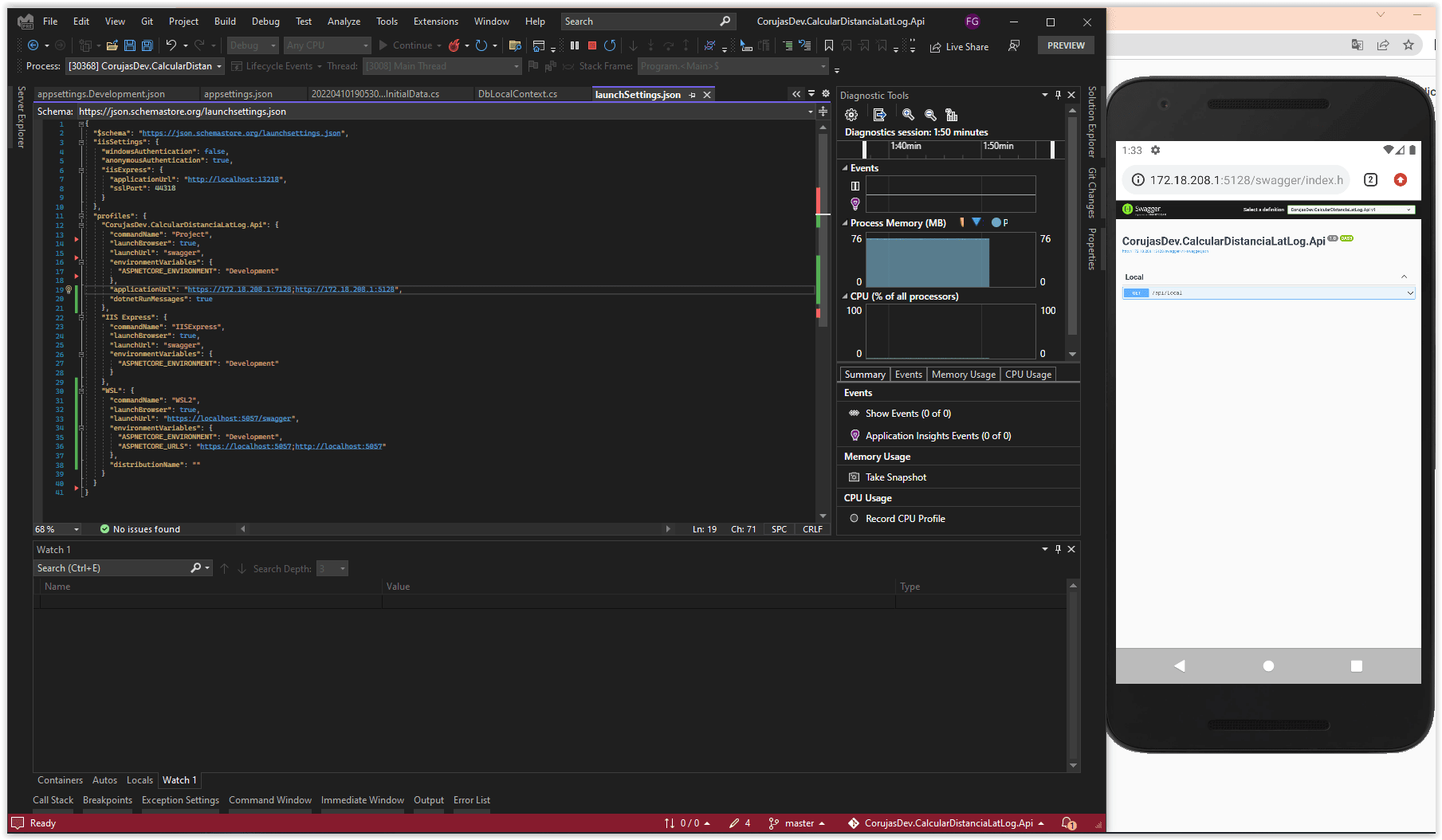Open tab switcher showing 2 tabs

click(x=1371, y=180)
